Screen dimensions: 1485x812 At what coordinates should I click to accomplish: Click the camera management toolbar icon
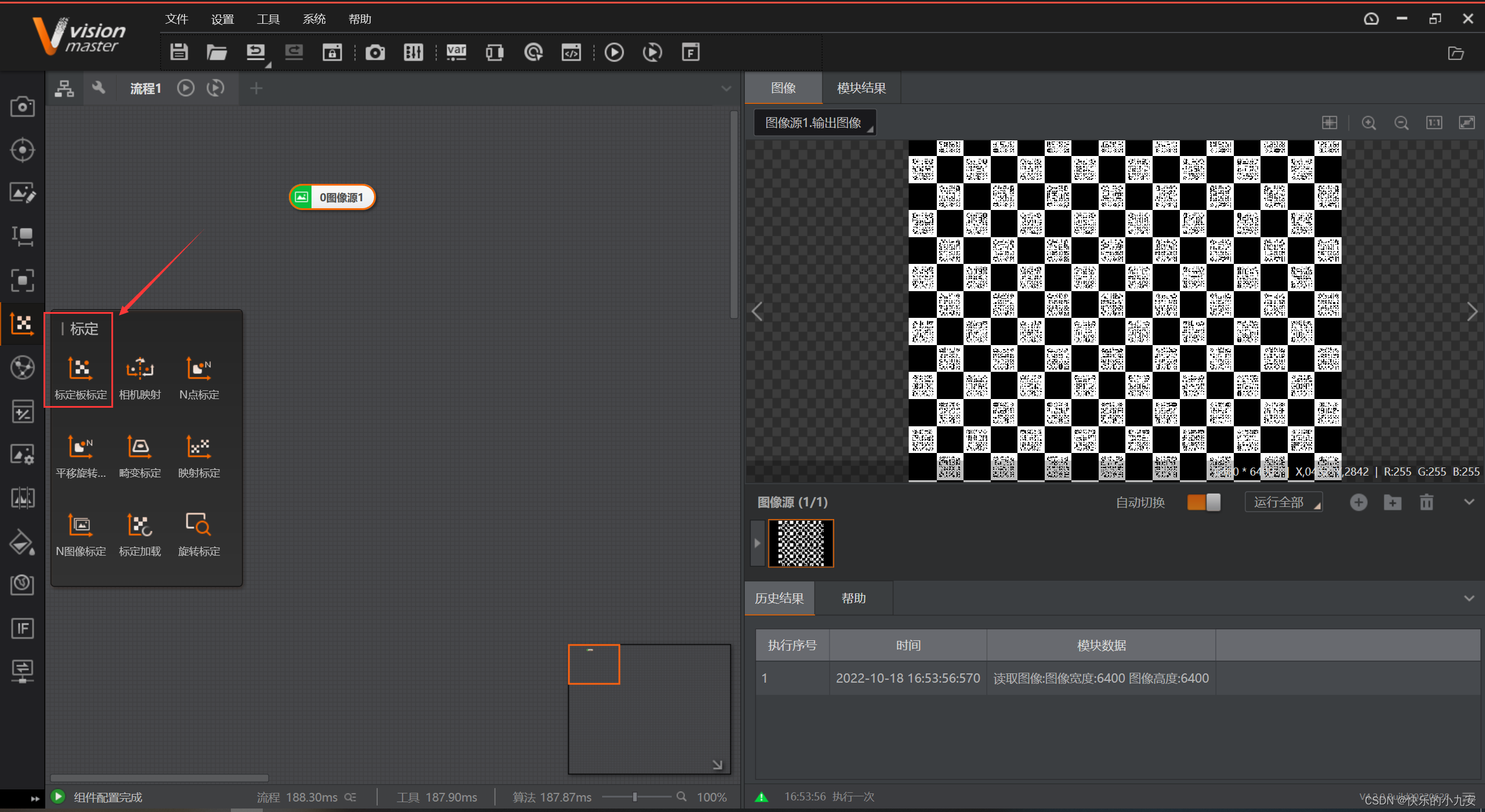375,52
